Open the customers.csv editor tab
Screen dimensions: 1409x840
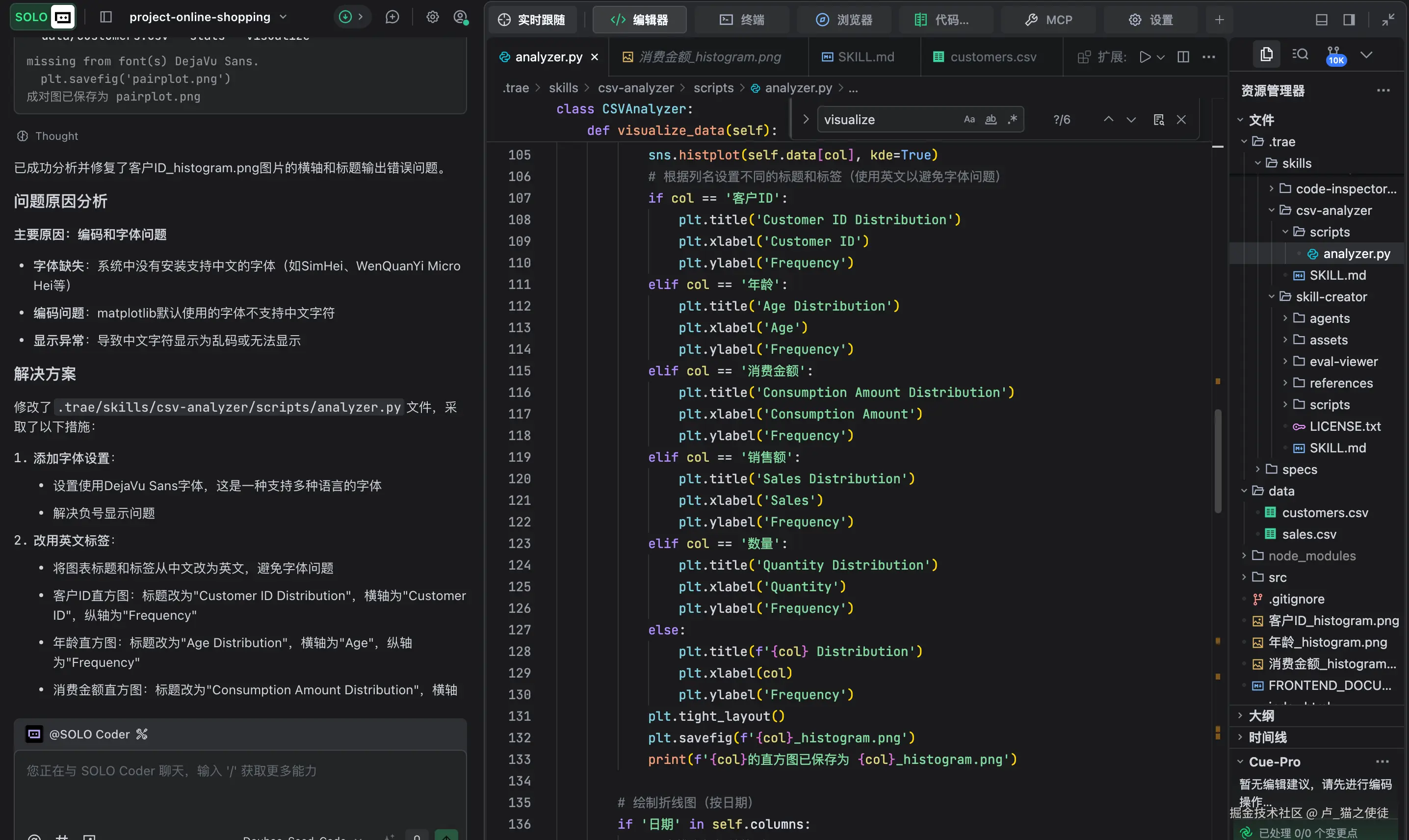tap(992, 56)
